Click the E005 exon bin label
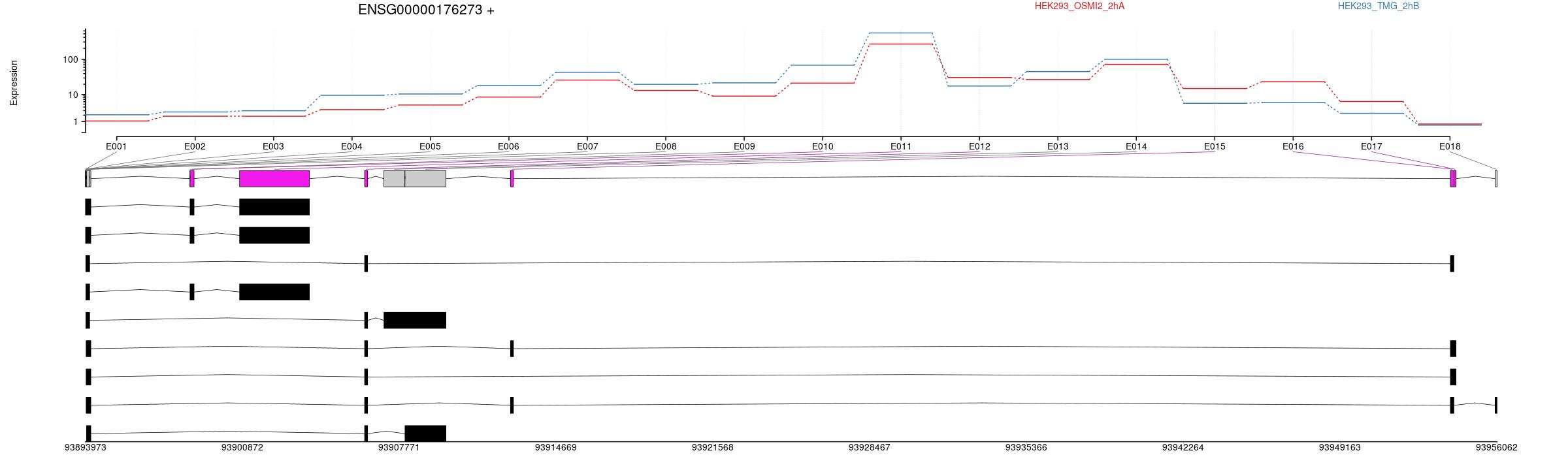The image size is (1568, 457). (x=430, y=146)
